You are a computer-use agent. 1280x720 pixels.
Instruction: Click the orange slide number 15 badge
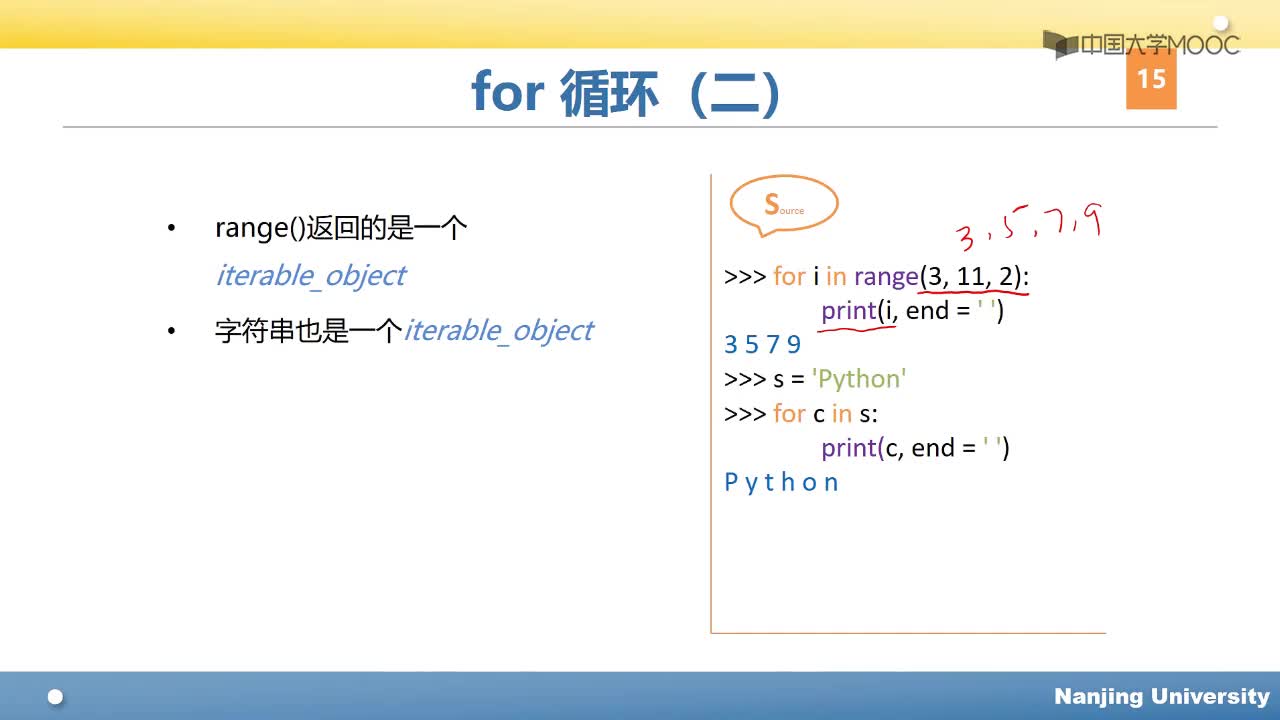coord(1151,78)
